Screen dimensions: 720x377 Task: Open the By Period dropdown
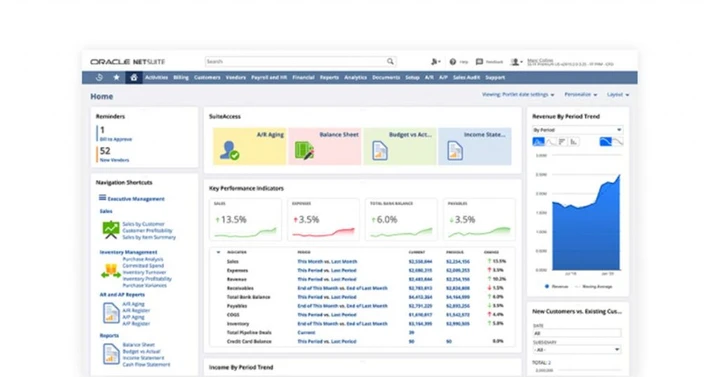point(577,130)
